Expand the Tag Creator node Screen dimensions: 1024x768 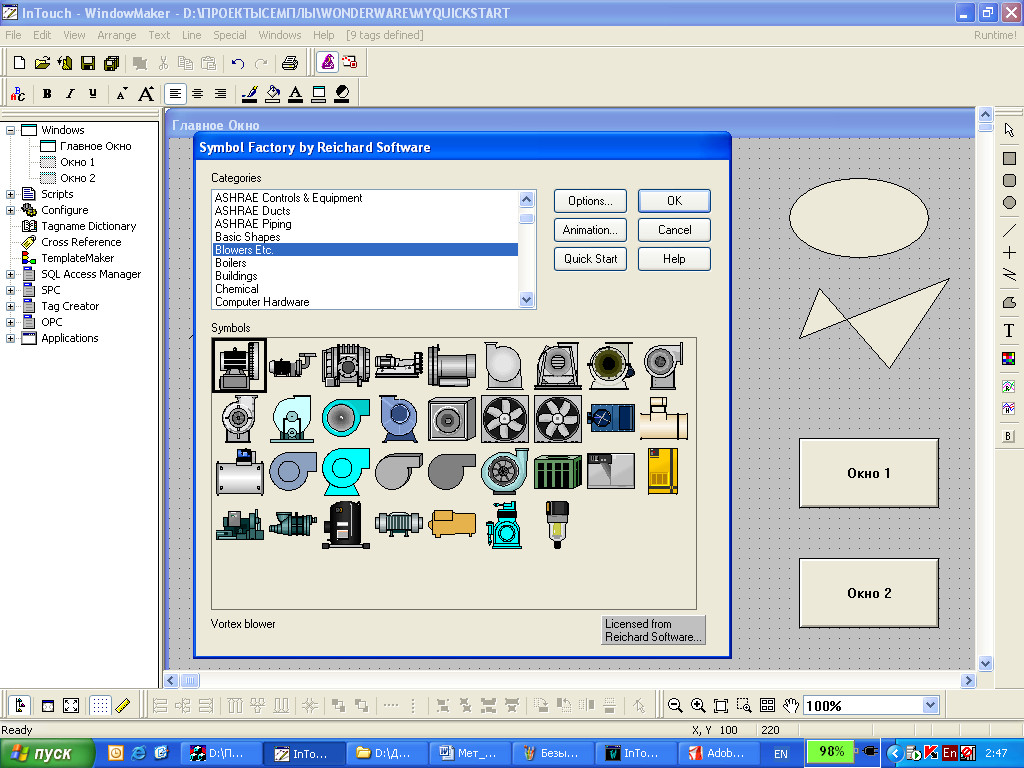pos(10,306)
